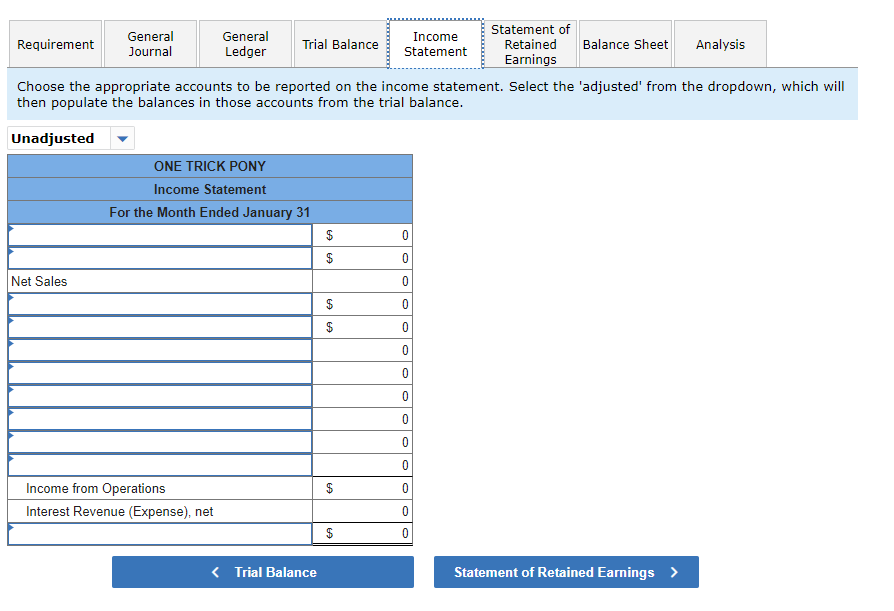The width and height of the screenshot is (894, 611).
Task: Open the Requirement tab
Action: [x=55, y=44]
